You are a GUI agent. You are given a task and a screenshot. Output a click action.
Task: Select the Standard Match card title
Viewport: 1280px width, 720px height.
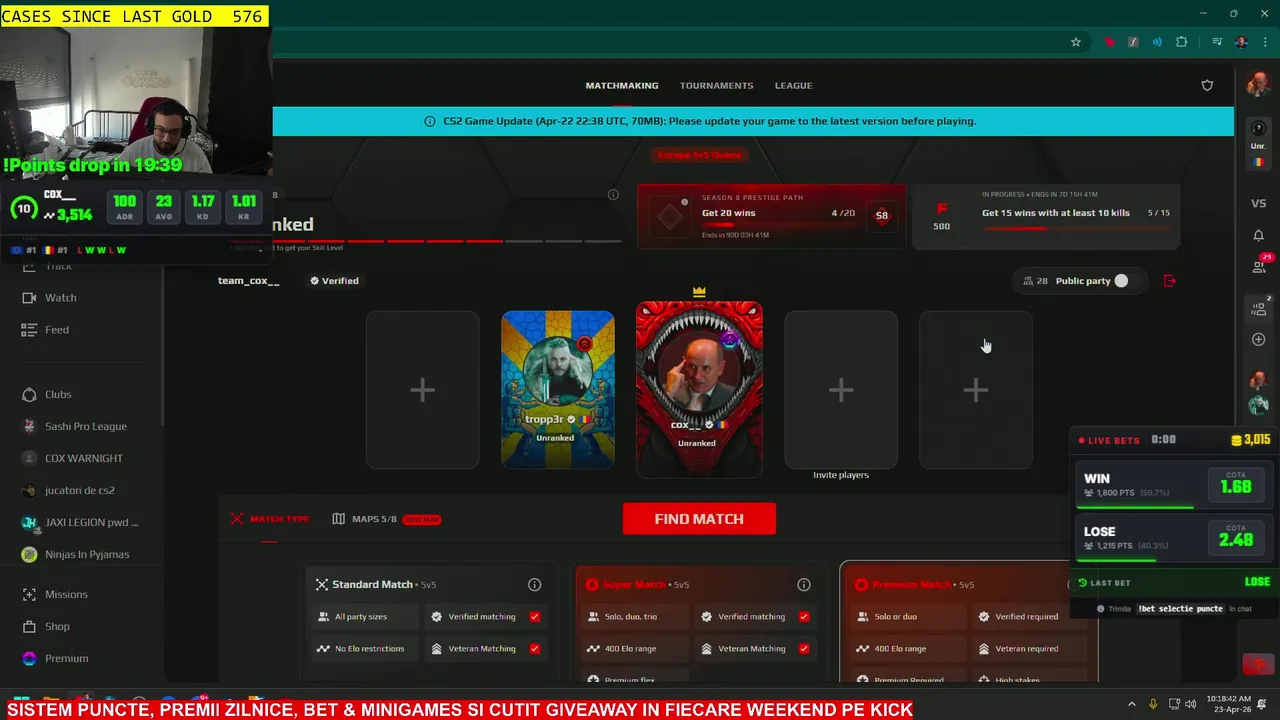[x=372, y=584]
